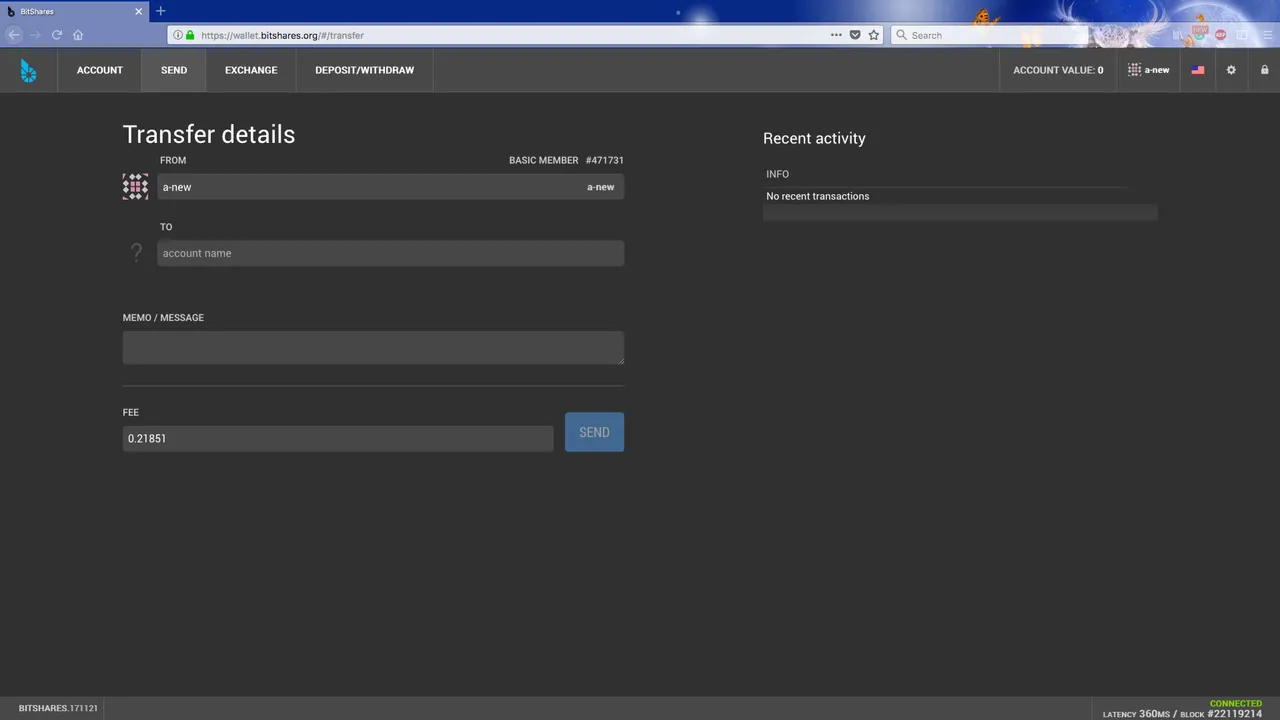Reload the page with refresh icon
This screenshot has width=1280, height=720.
[57, 35]
